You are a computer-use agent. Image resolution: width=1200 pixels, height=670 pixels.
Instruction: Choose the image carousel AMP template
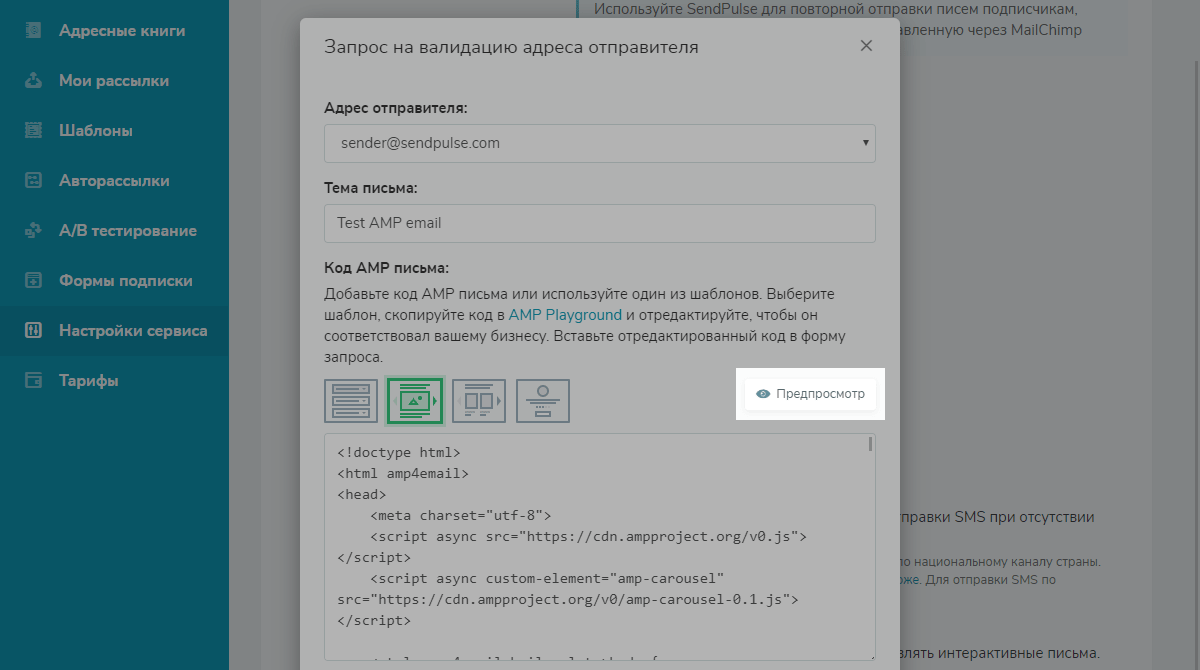pos(415,401)
